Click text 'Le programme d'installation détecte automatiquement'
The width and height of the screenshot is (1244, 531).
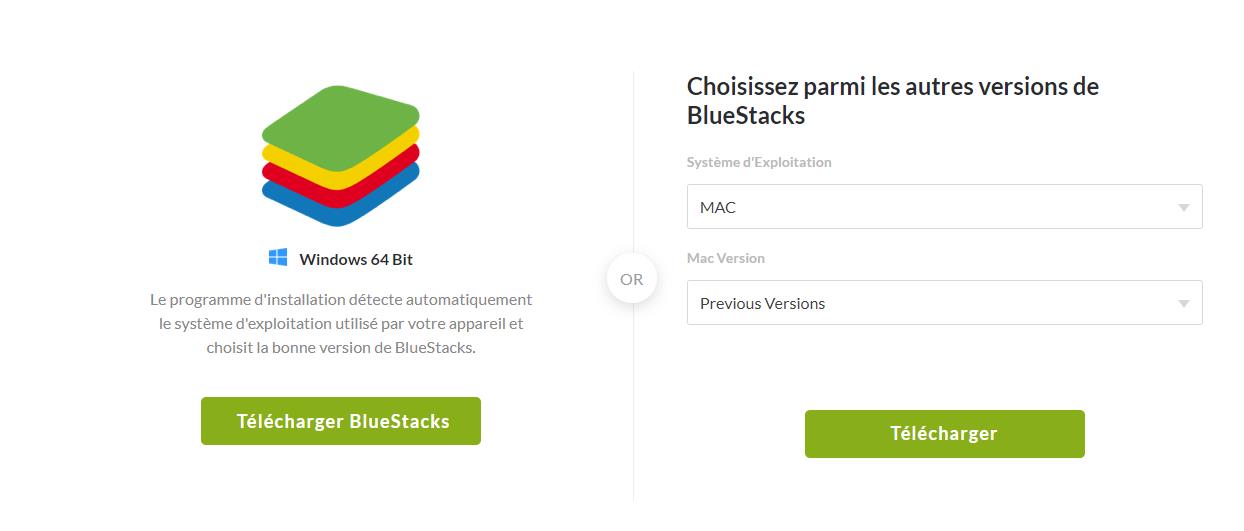coord(341,299)
